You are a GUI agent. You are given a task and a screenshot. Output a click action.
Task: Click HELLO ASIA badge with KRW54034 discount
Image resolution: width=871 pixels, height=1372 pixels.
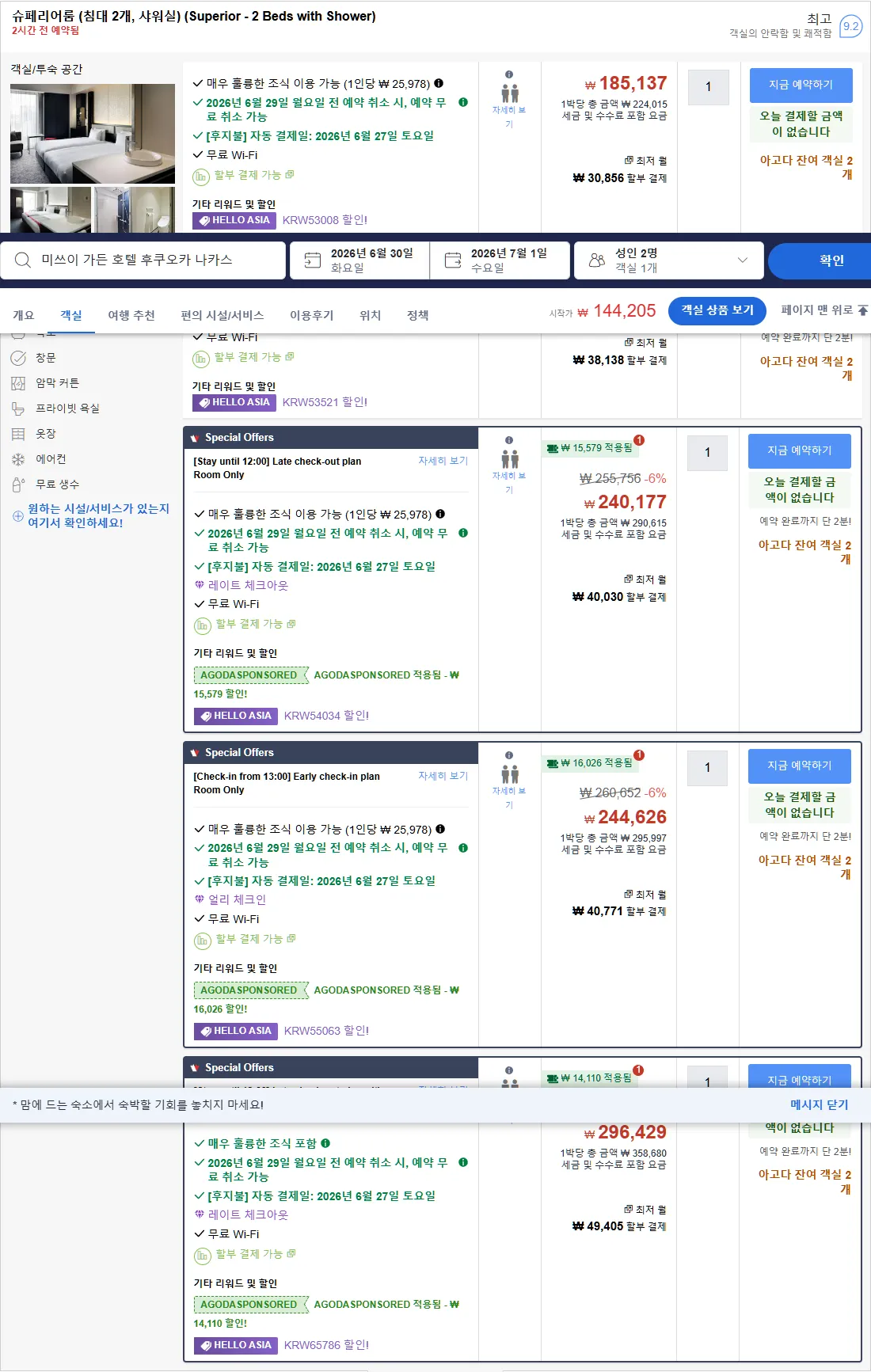[x=235, y=716]
